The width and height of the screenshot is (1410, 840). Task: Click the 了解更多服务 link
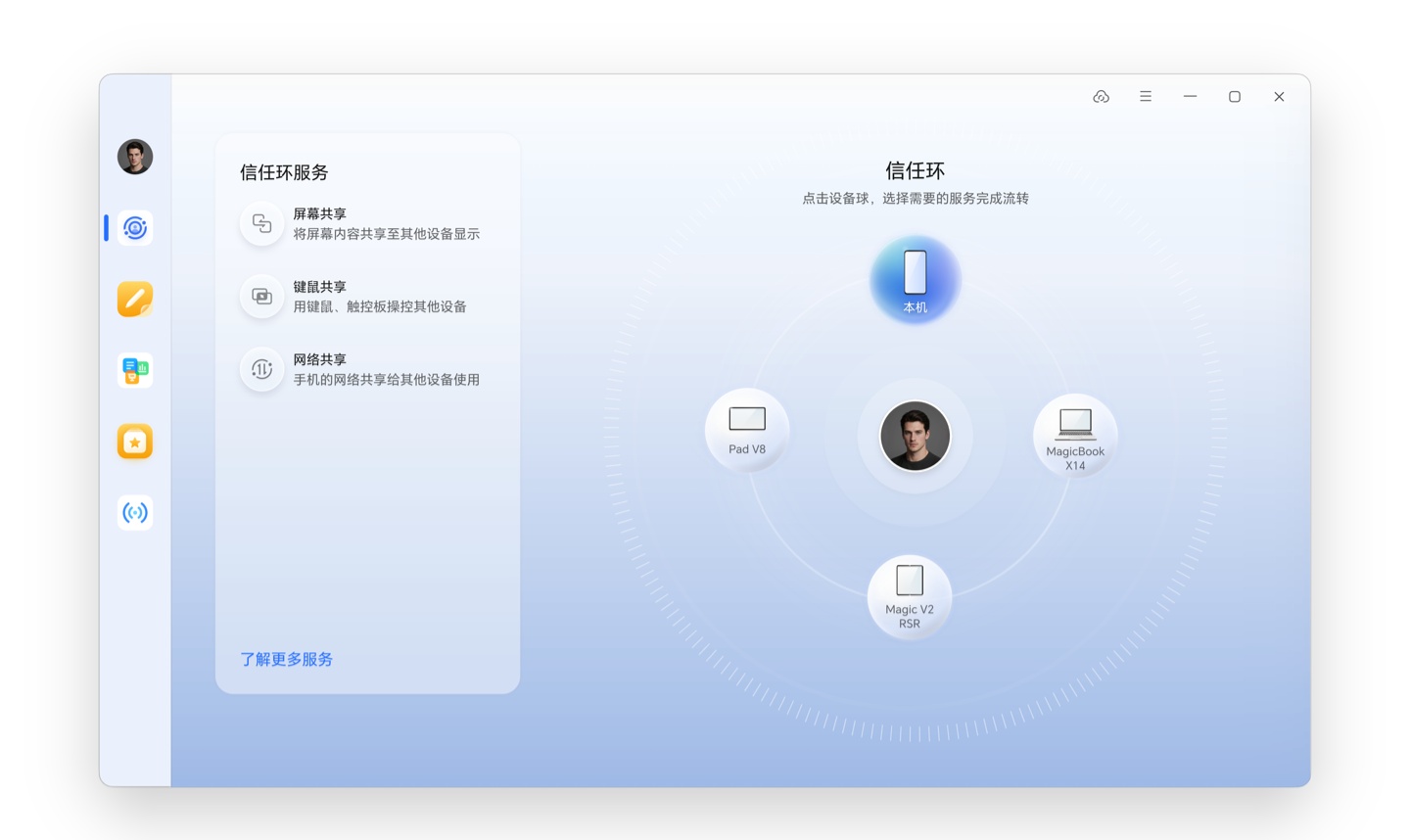click(x=287, y=660)
